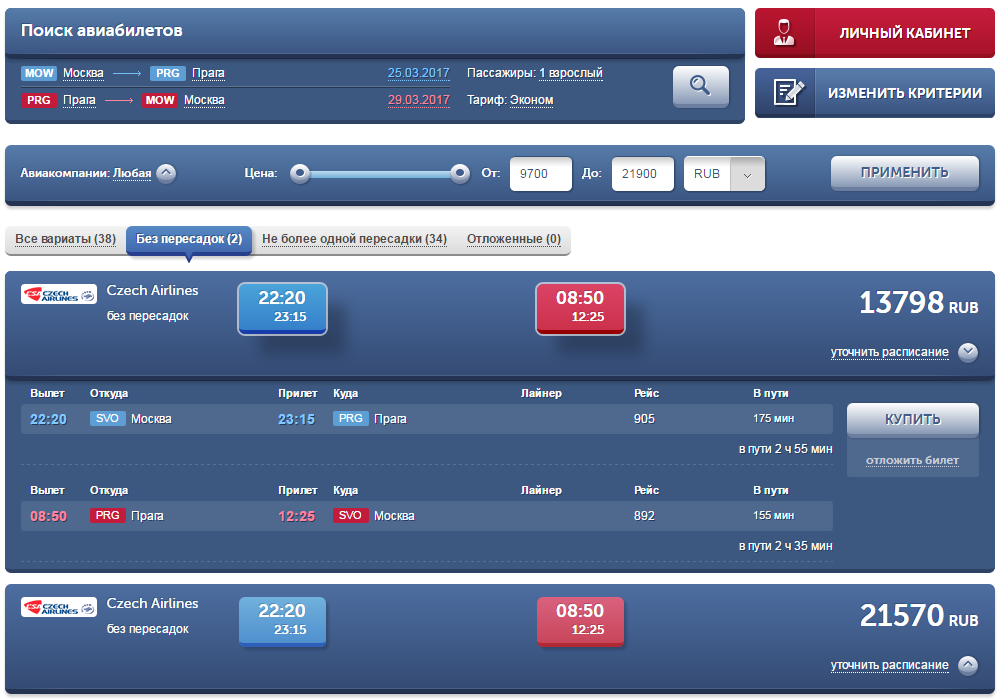Screen dimensions: 1002x700
Task: Expand schedule details for 13798 RUB flight
Action: [x=967, y=352]
